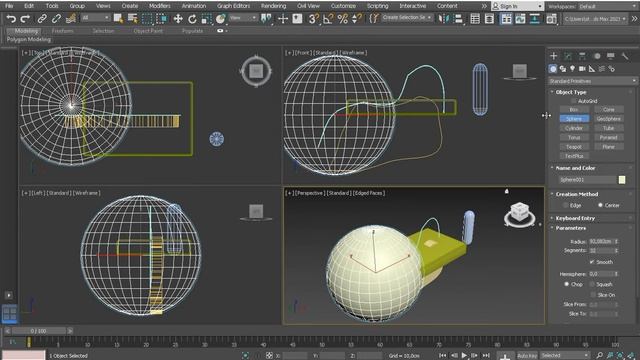640x360 pixels.
Task: Open the Render Setup icon
Action: pyautogui.click(x=551, y=19)
